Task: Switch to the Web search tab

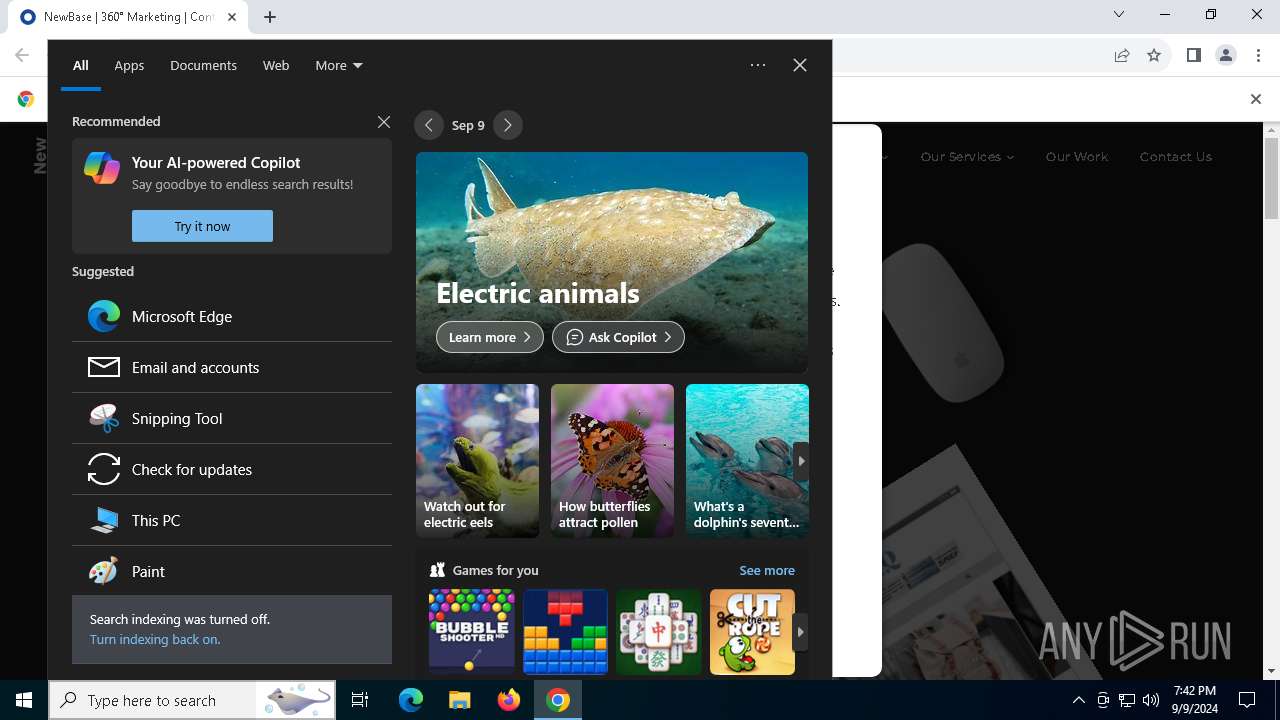Action: pos(276,65)
